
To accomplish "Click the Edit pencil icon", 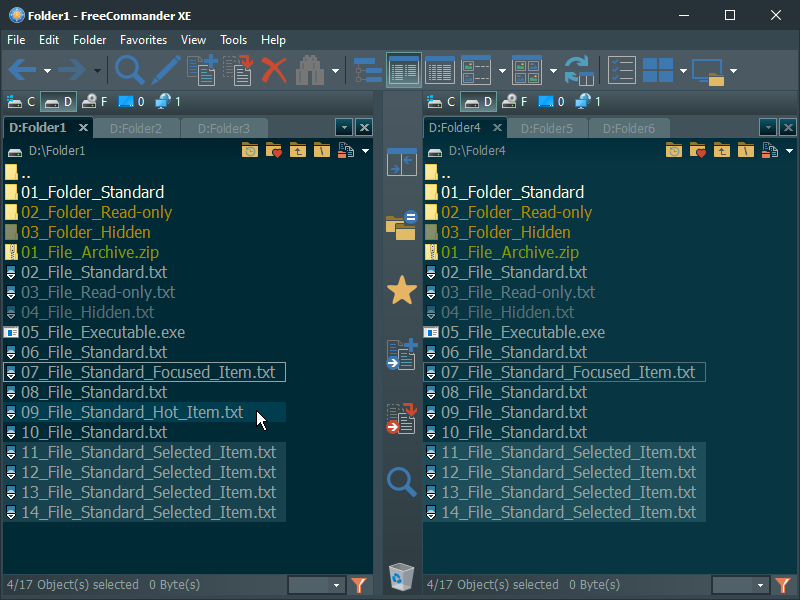I will pos(166,70).
